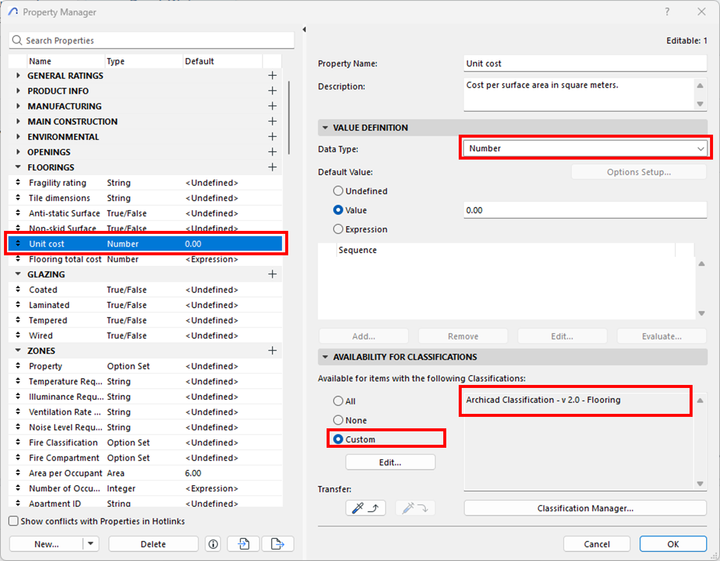
Task: Add property to PRODUCT INFO group
Action: pyautogui.click(x=272, y=91)
